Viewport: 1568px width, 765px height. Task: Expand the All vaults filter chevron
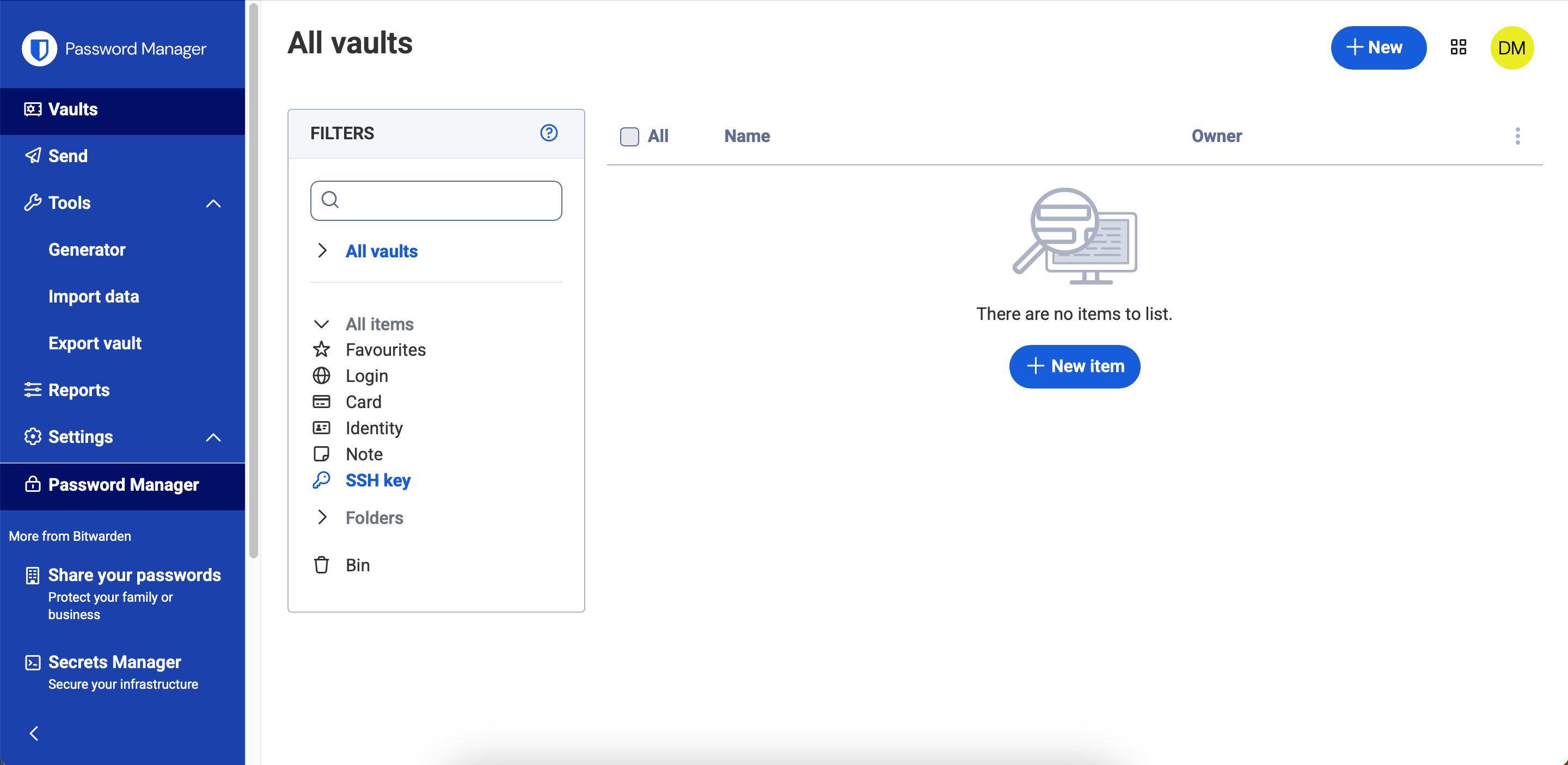[322, 250]
